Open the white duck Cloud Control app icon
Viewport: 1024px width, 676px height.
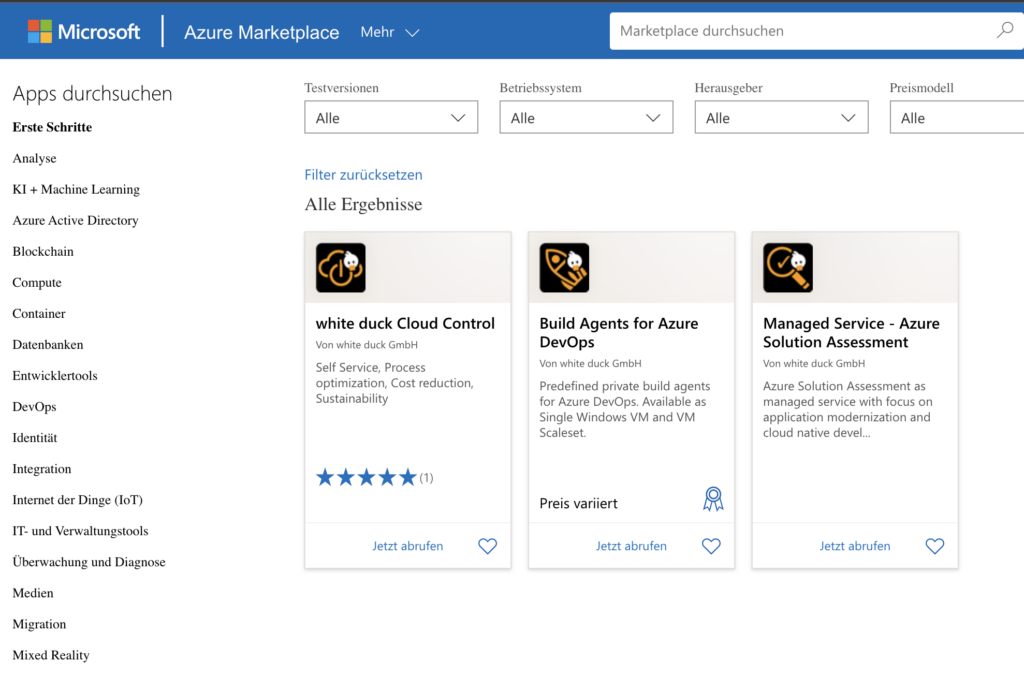pos(341,268)
